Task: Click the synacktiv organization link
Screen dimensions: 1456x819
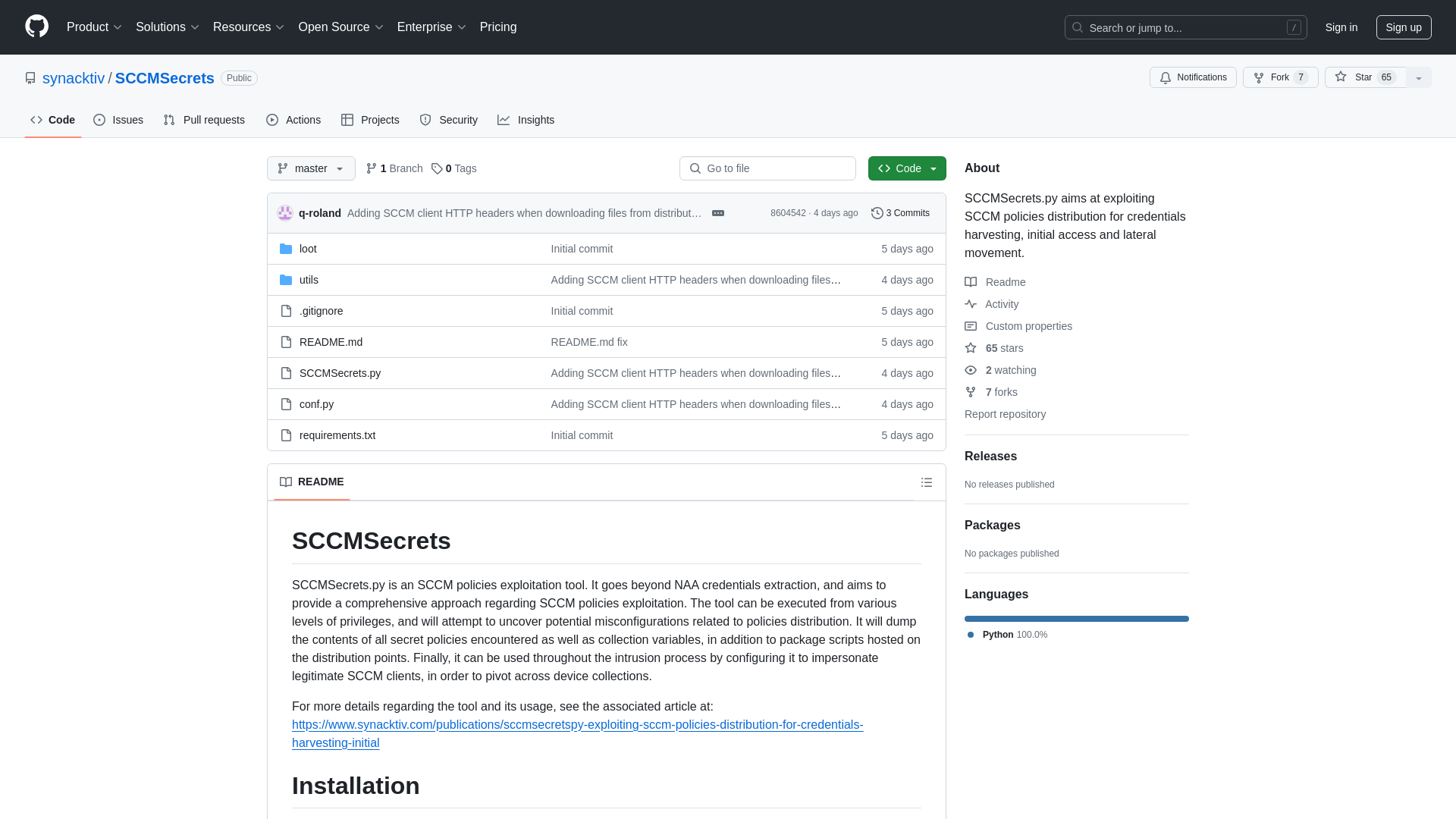Action: [x=73, y=78]
